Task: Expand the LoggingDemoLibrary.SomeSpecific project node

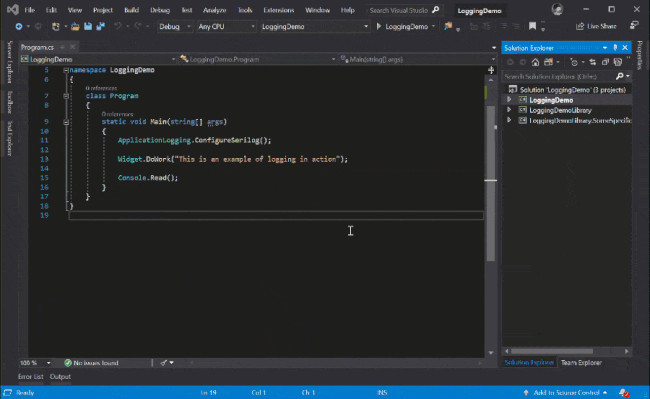Action: click(509, 120)
